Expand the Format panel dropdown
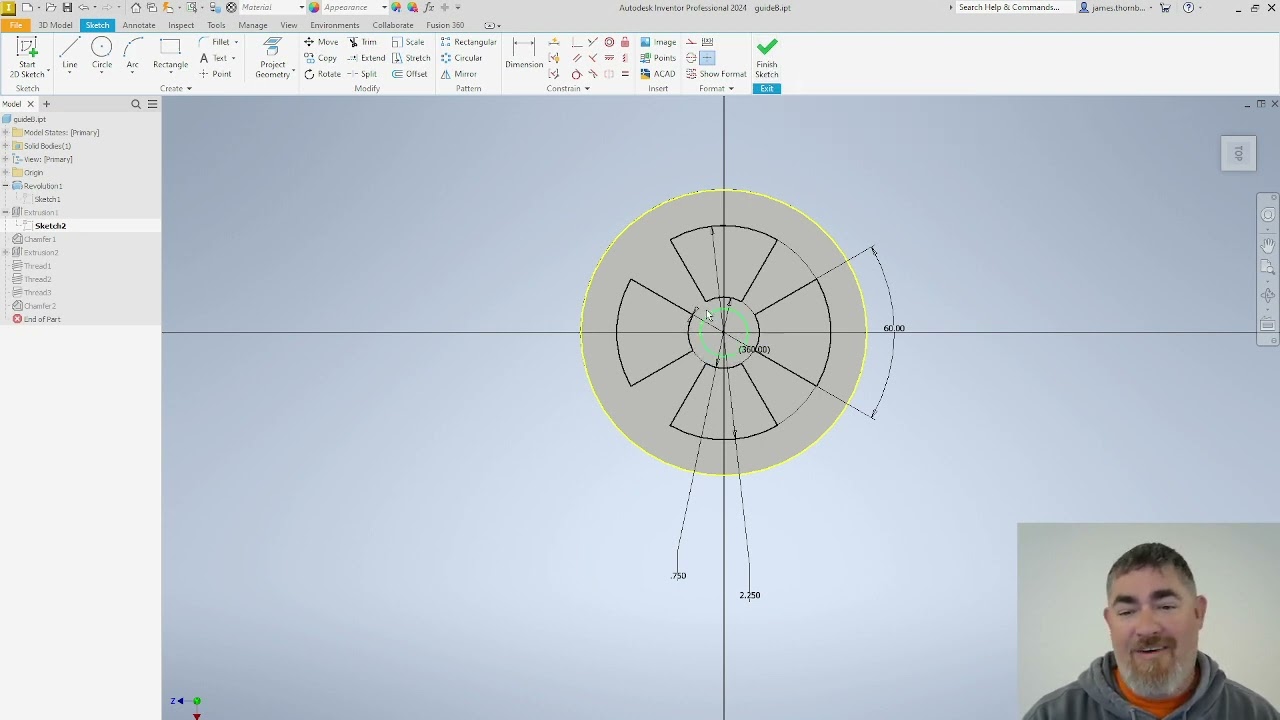 [716, 89]
